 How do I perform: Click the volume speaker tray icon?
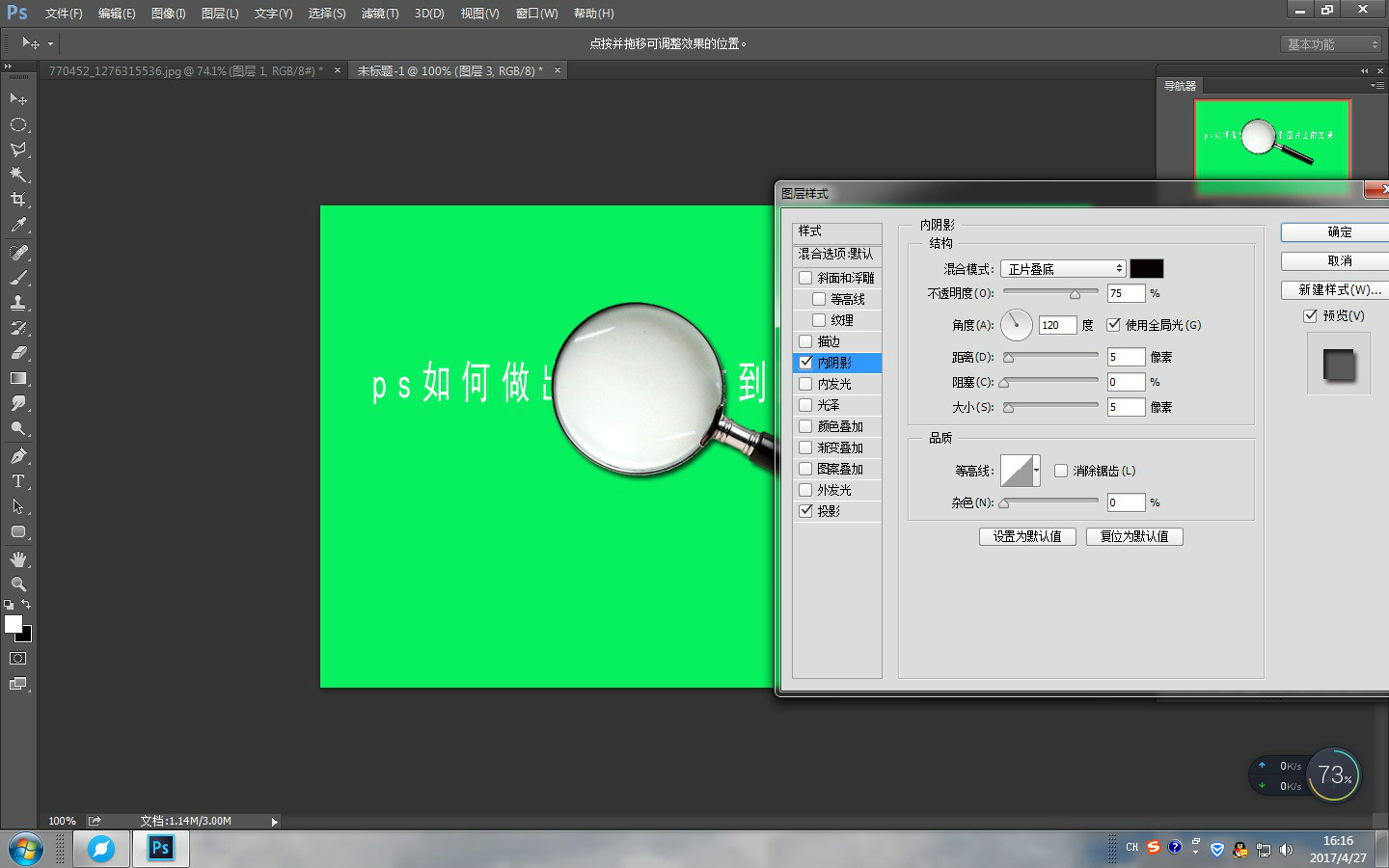1286,850
